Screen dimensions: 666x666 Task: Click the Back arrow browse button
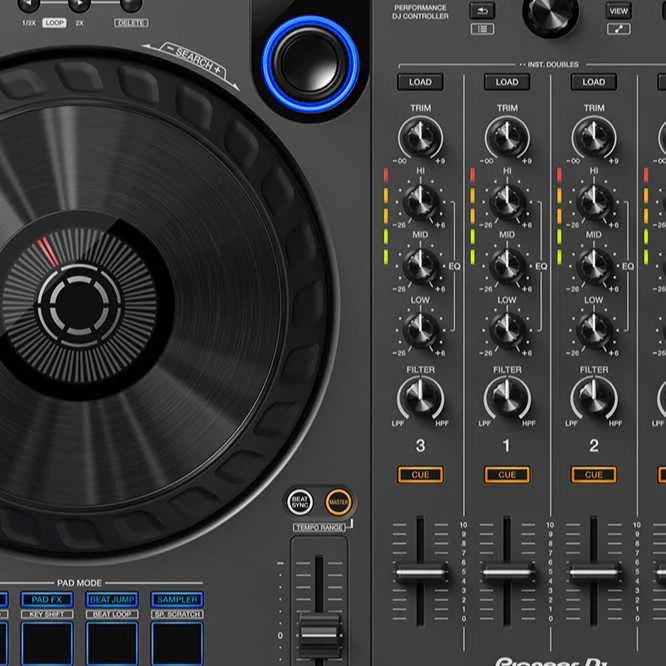coord(482,11)
